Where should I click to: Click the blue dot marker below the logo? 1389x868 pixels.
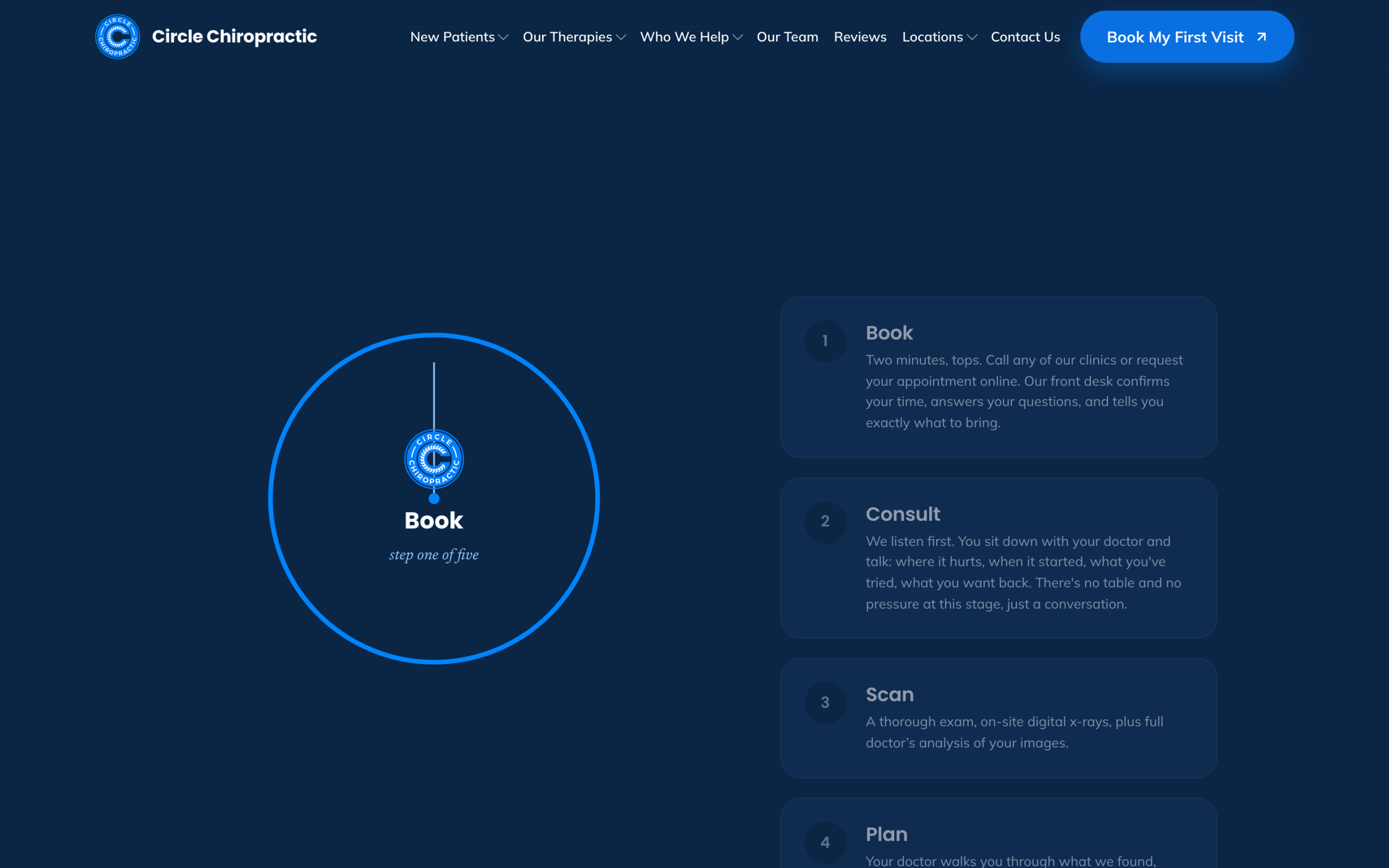tap(434, 499)
